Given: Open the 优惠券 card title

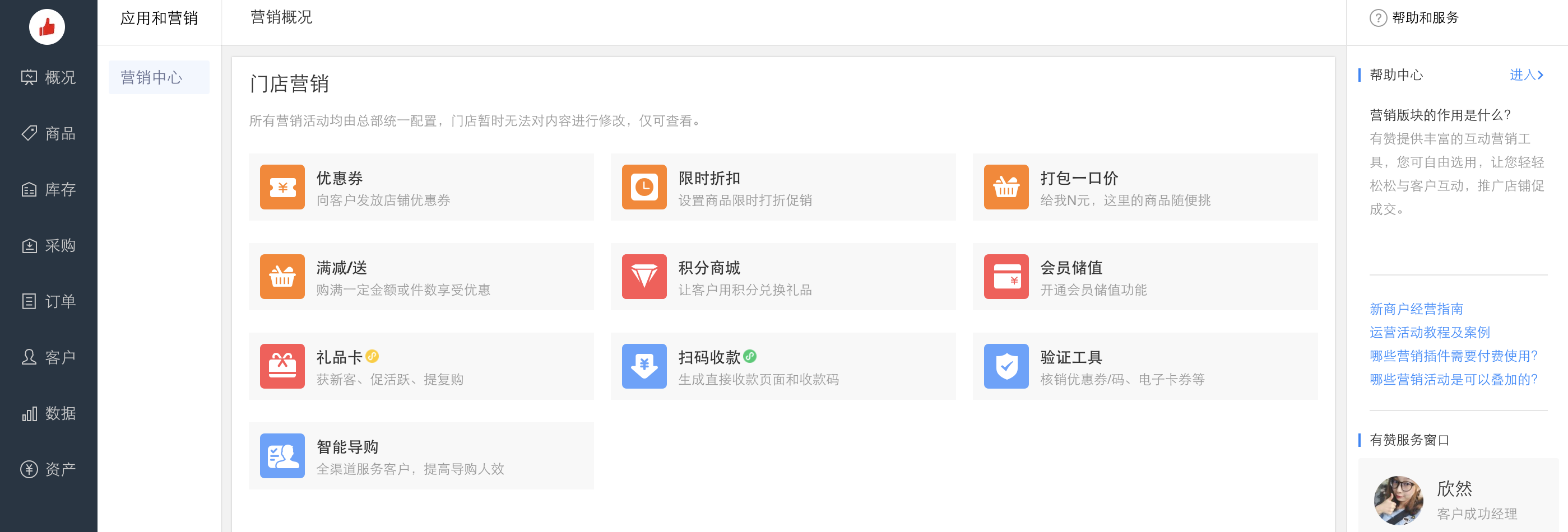Looking at the screenshot, I should [340, 178].
